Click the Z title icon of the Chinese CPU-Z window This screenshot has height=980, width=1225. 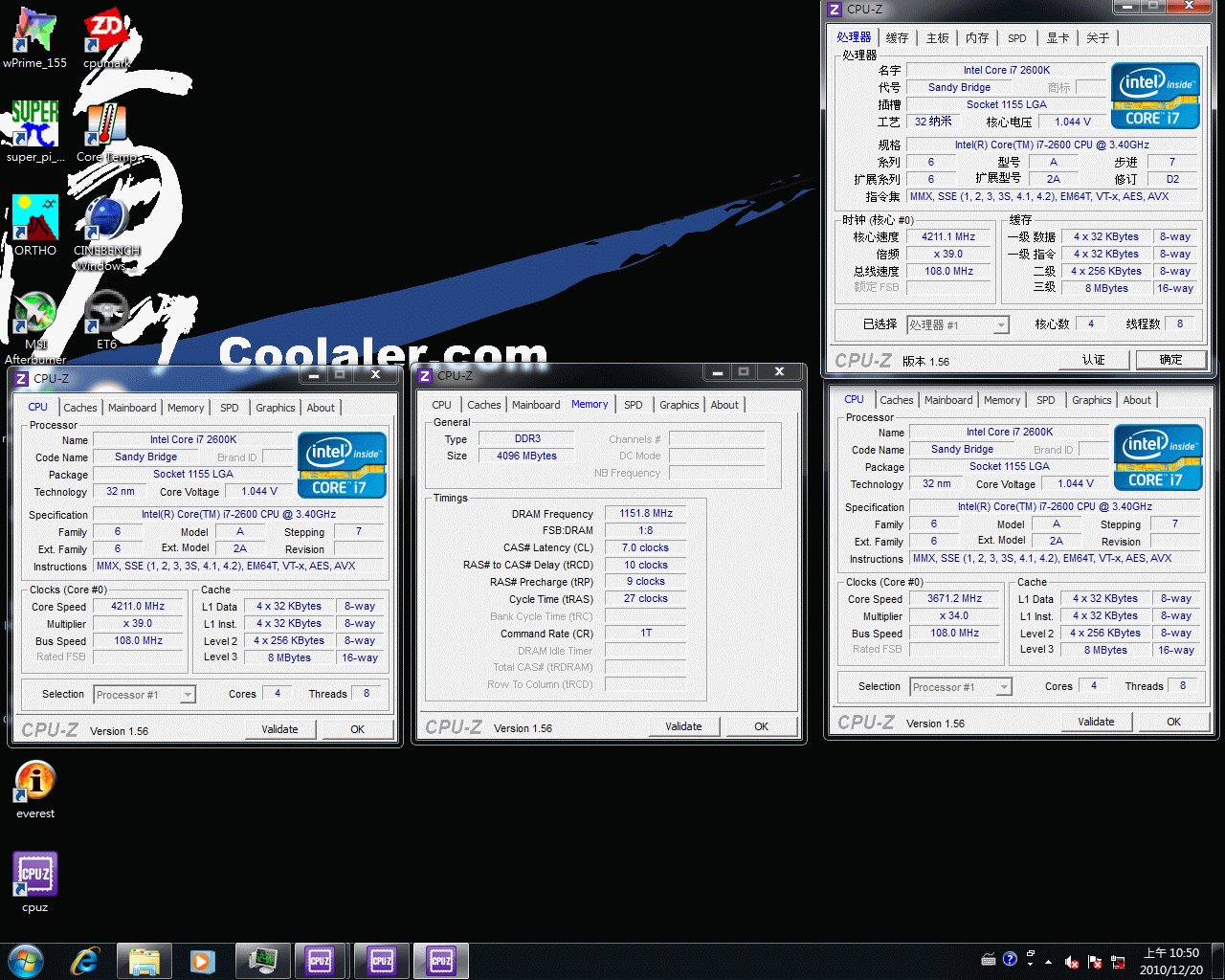tap(835, 10)
